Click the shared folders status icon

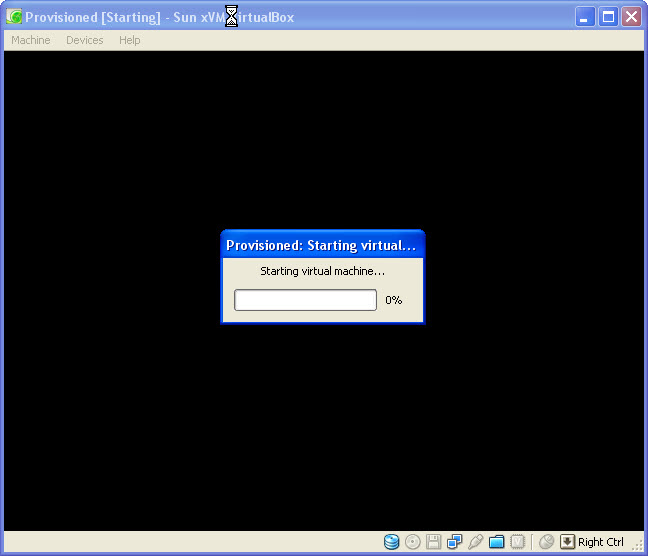coord(496,542)
